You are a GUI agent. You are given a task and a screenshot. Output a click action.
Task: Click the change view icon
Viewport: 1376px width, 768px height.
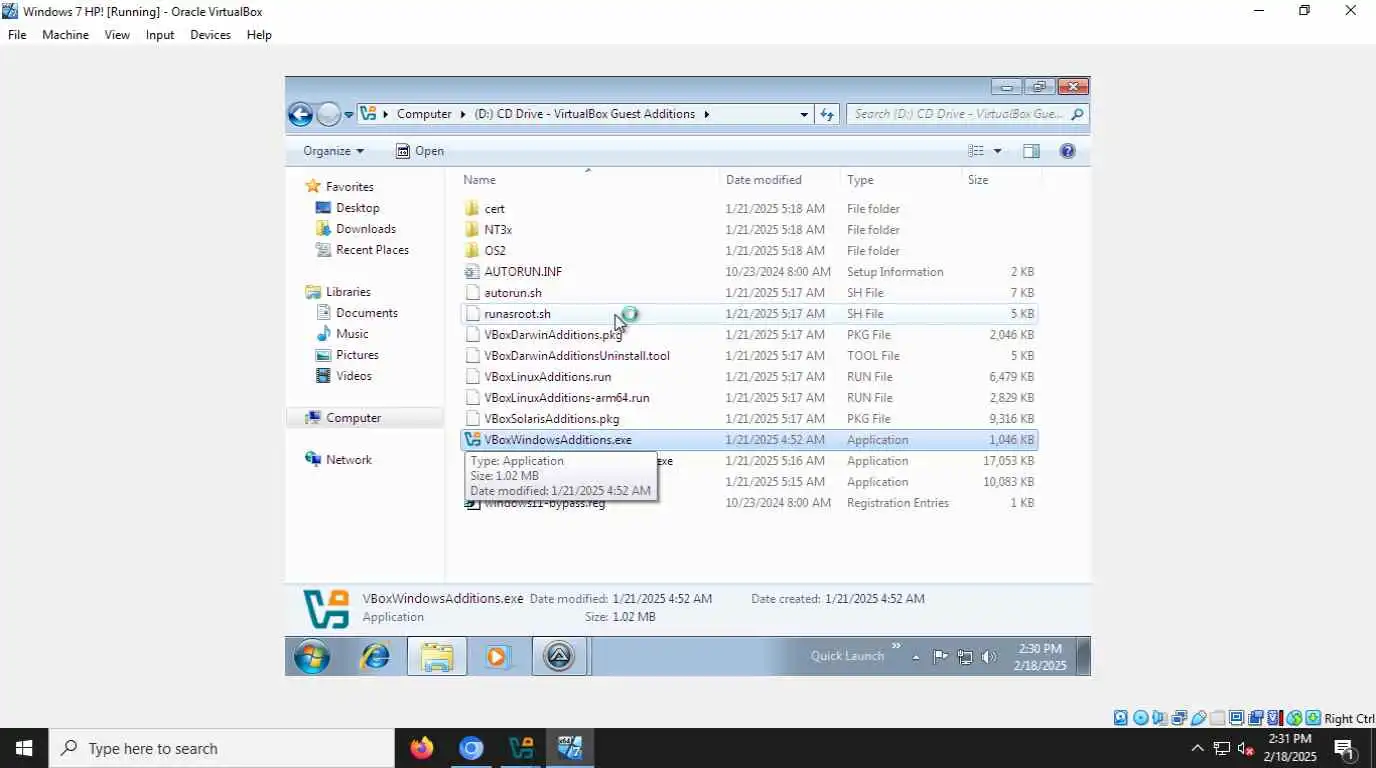click(x=976, y=151)
